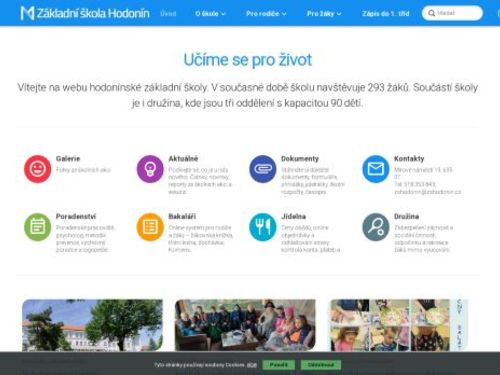Open the purple Aktuálně lightbulb icon
Image resolution: width=500 pixels, height=375 pixels.
(150, 169)
